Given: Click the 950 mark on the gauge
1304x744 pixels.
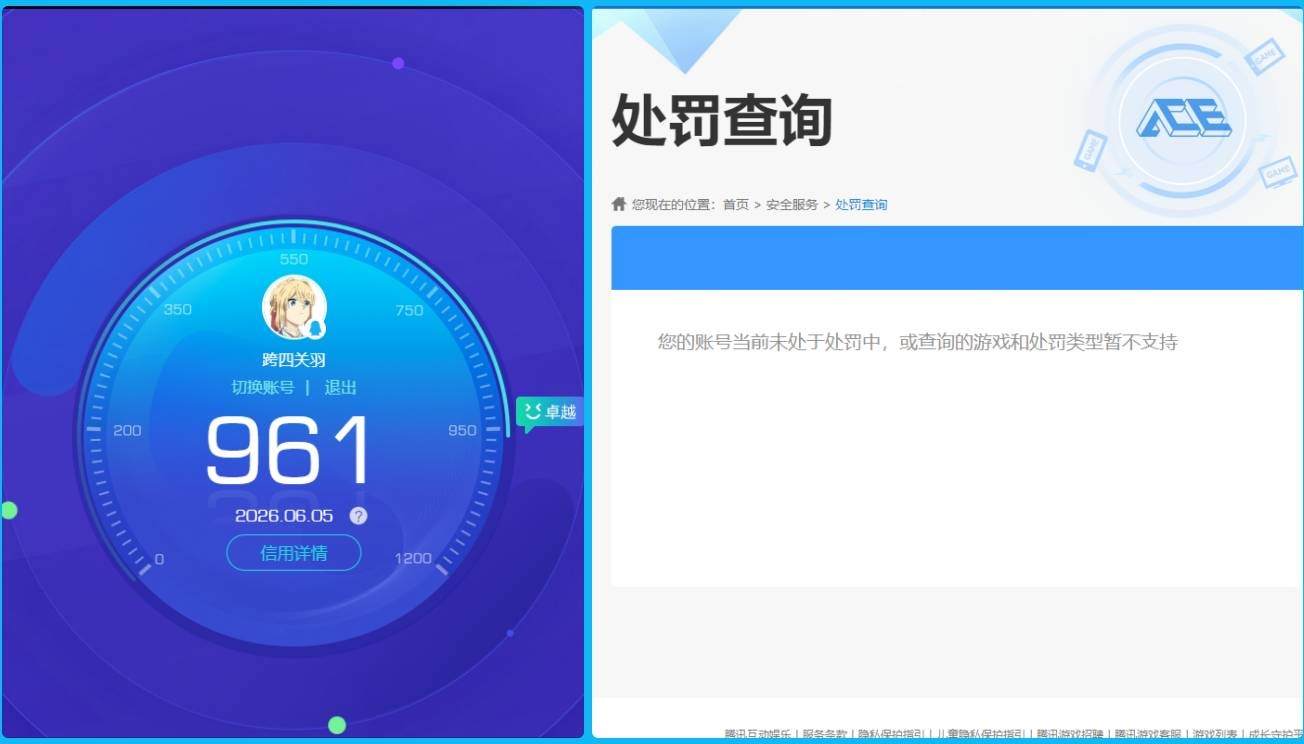Looking at the screenshot, I should [x=462, y=430].
